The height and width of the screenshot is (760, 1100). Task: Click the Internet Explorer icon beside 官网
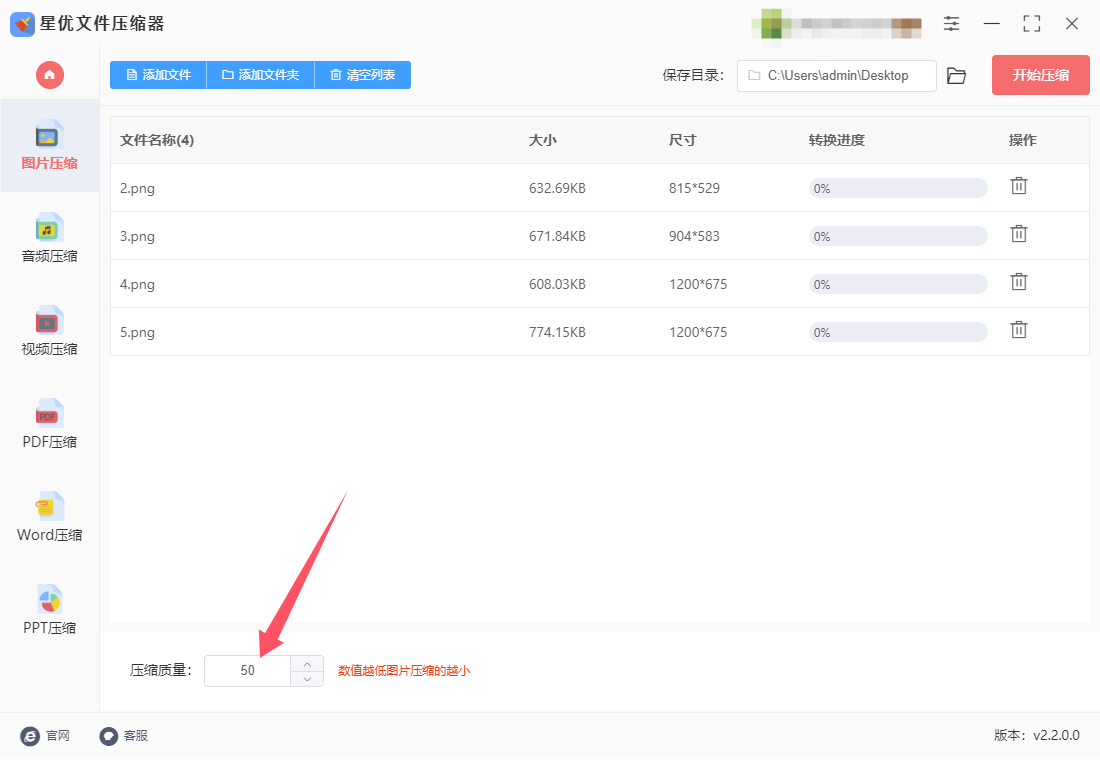(30, 735)
